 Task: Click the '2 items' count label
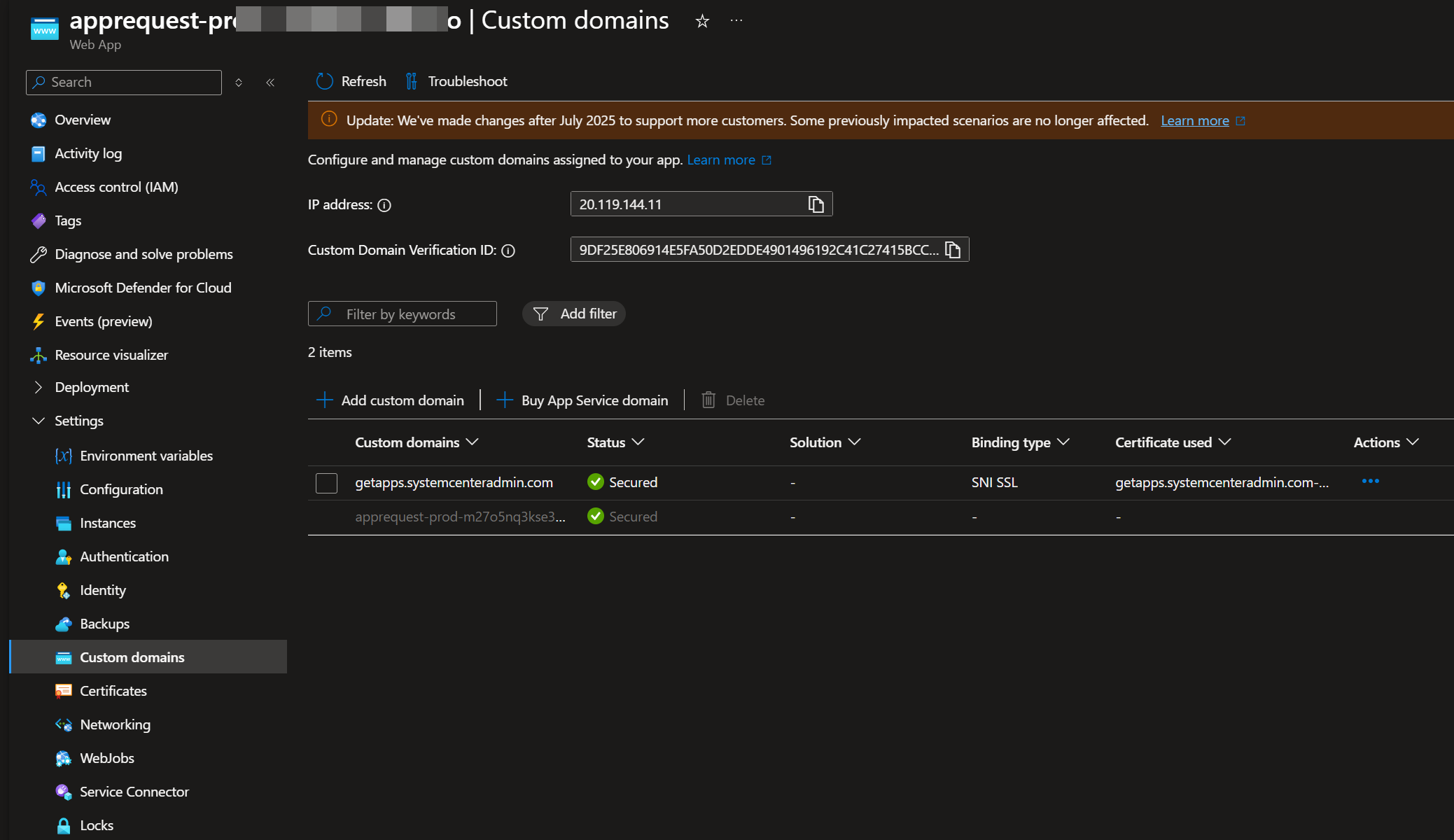tap(330, 352)
